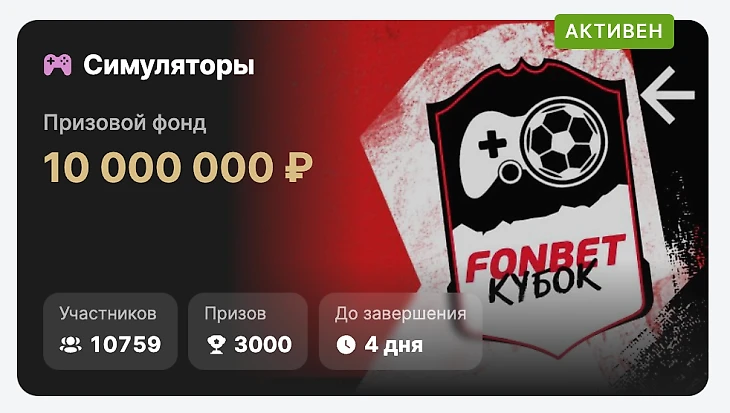This screenshot has width=730, height=413.
Task: Click the participants people icon
Action: 71,345
